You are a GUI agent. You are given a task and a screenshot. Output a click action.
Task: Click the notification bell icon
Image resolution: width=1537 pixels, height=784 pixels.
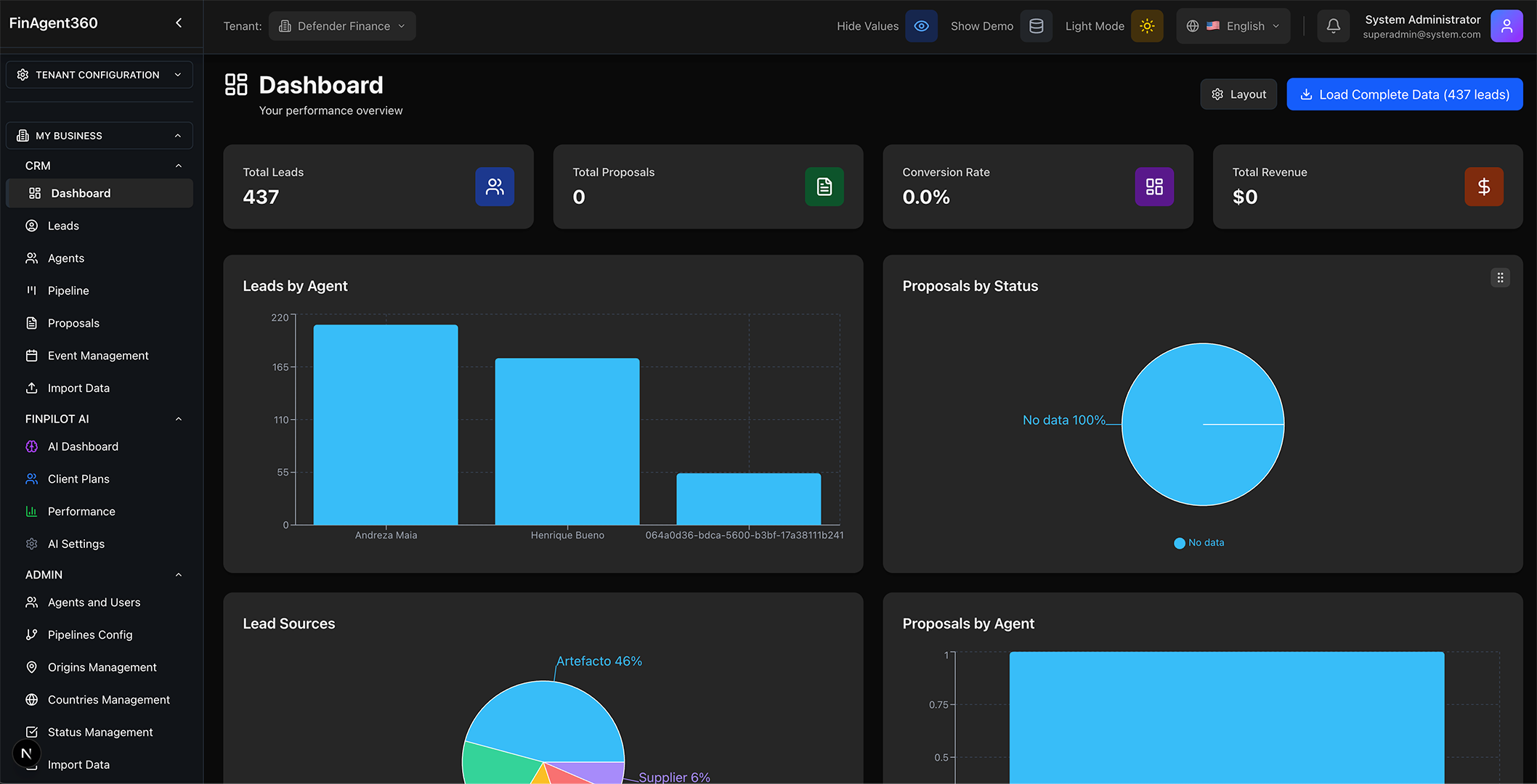click(x=1334, y=25)
